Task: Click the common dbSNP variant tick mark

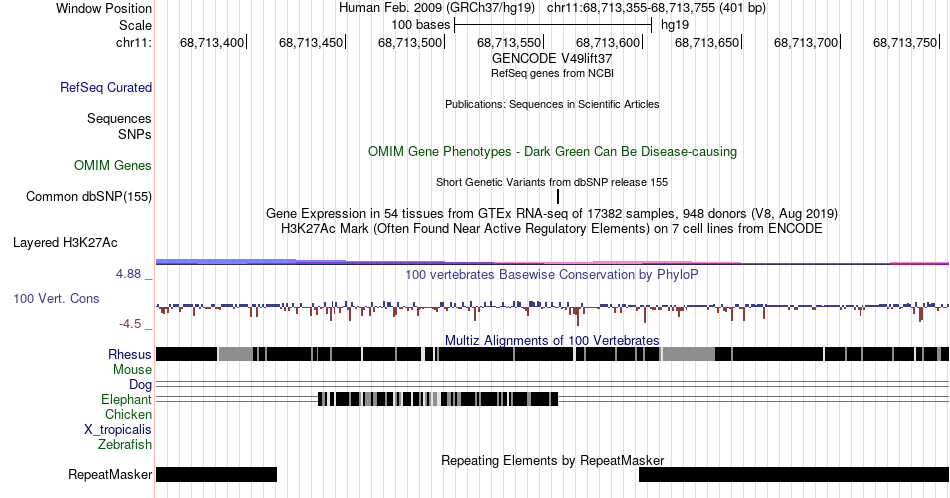Action: pyautogui.click(x=557, y=196)
